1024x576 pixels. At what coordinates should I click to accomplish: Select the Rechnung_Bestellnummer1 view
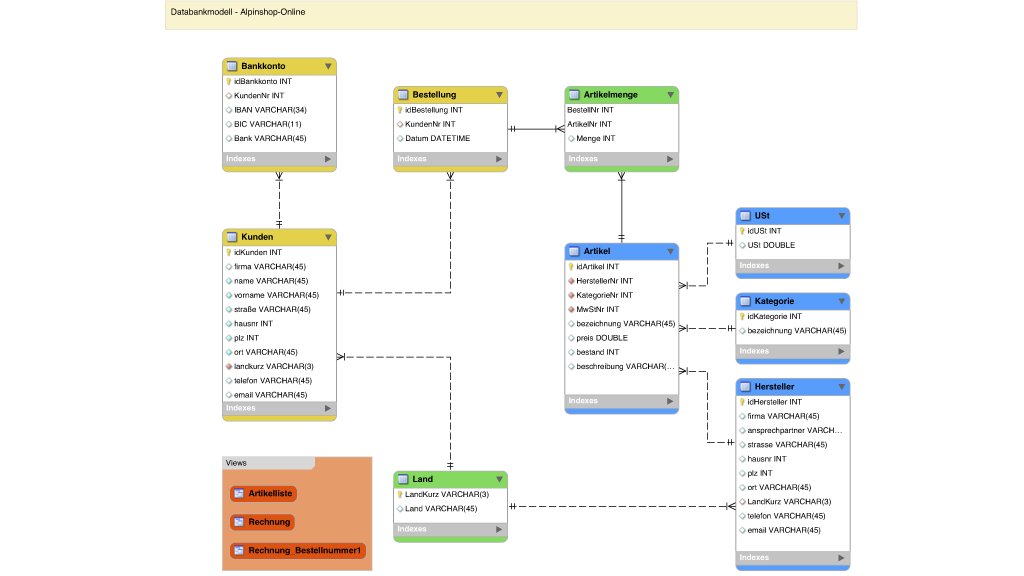click(x=299, y=550)
